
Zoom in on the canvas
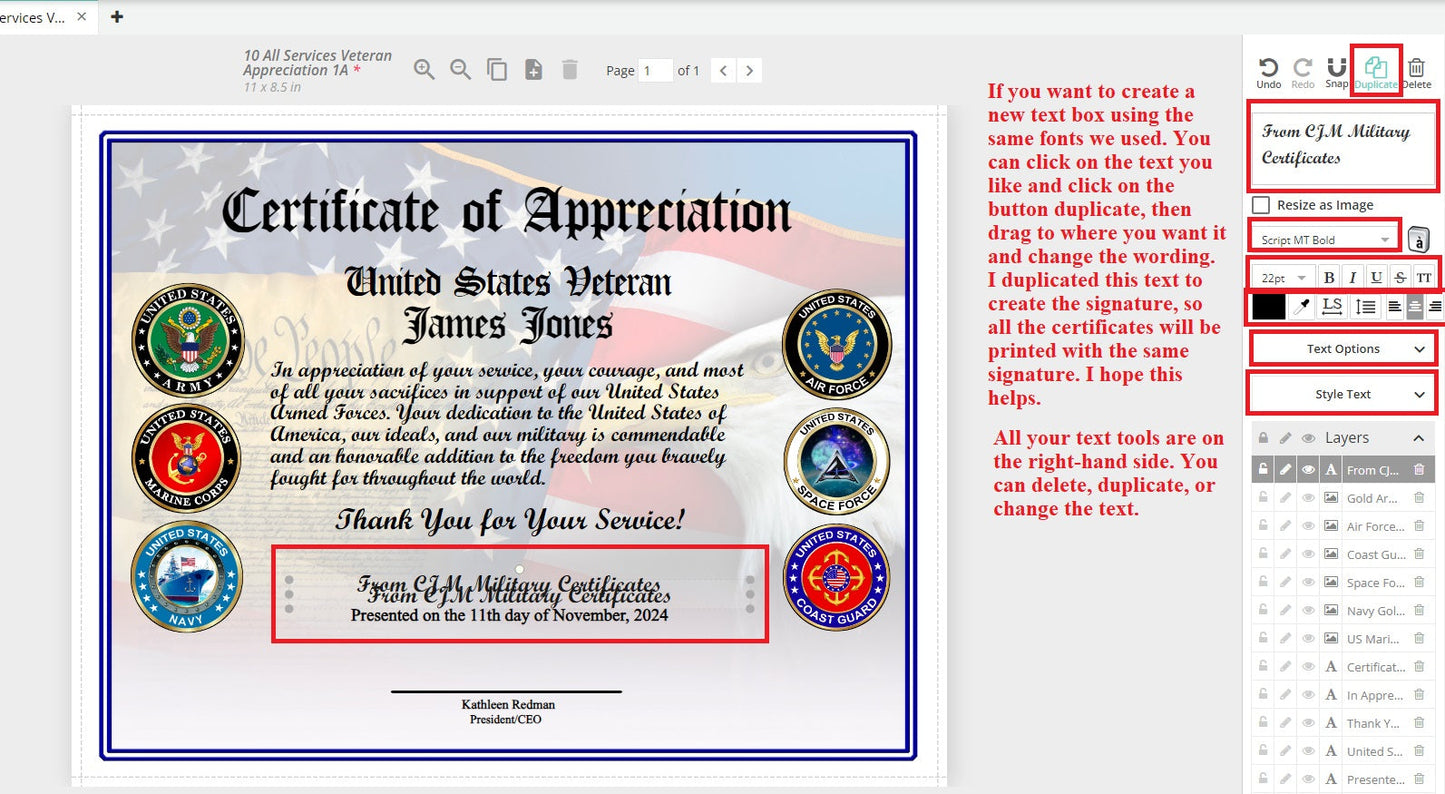424,70
